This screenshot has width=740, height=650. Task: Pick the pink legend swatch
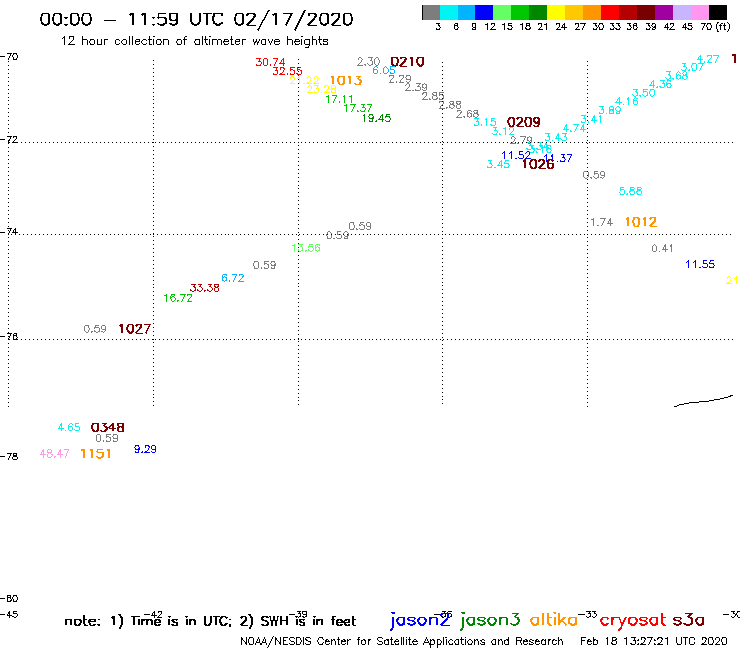[699, 13]
